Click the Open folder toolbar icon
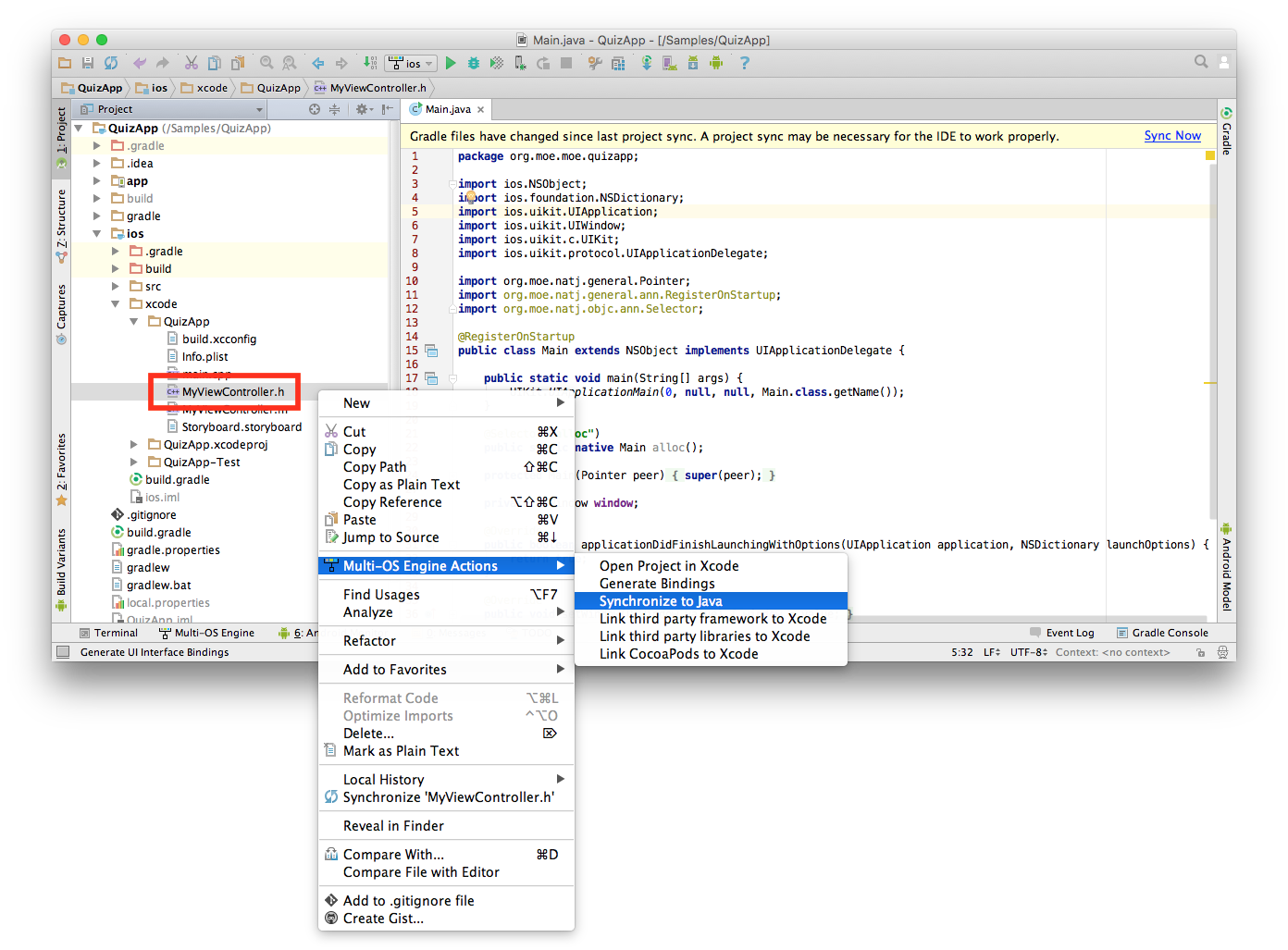This screenshot has height=950, width=1288. [x=65, y=63]
